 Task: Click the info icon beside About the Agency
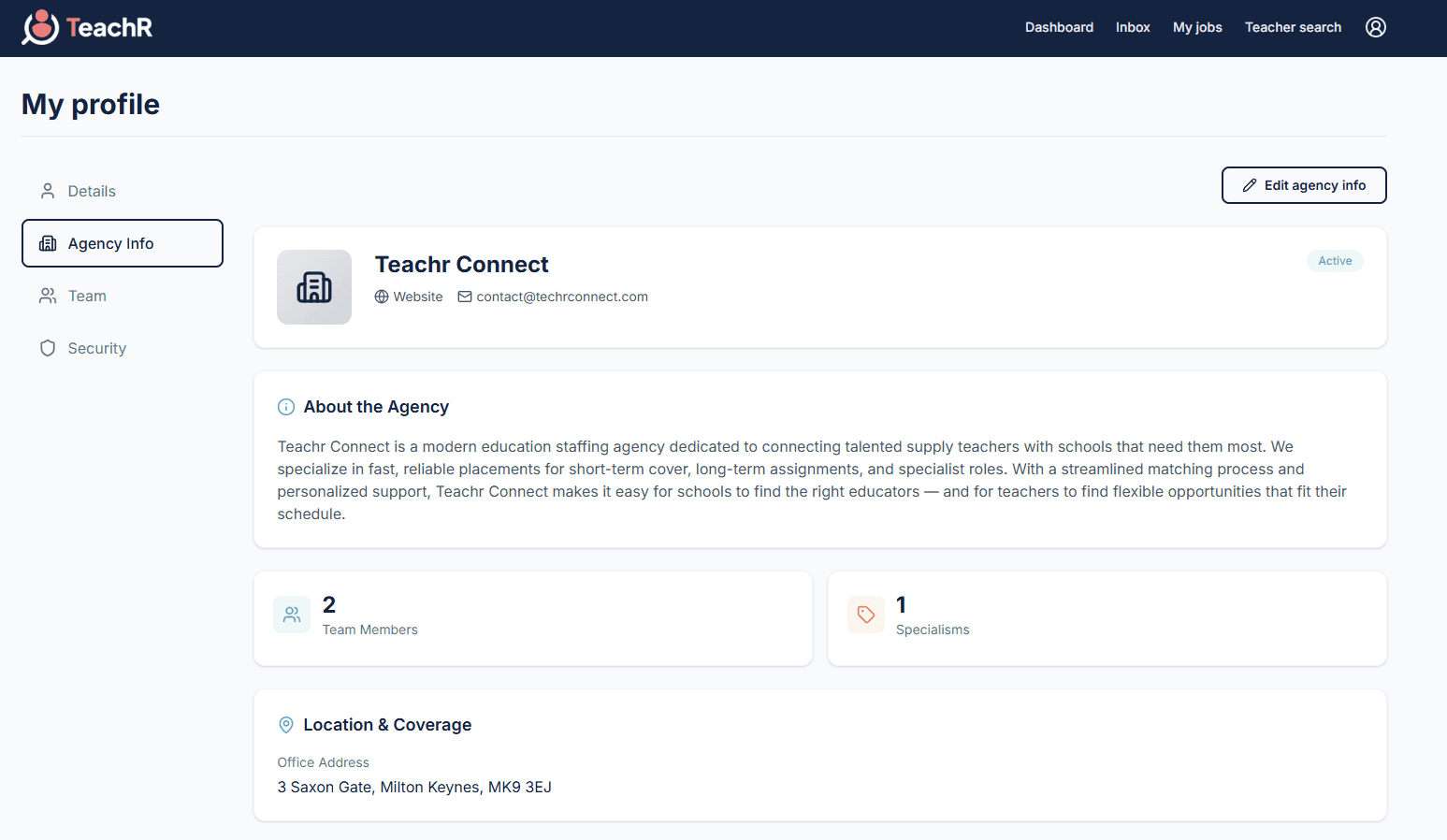tap(286, 406)
